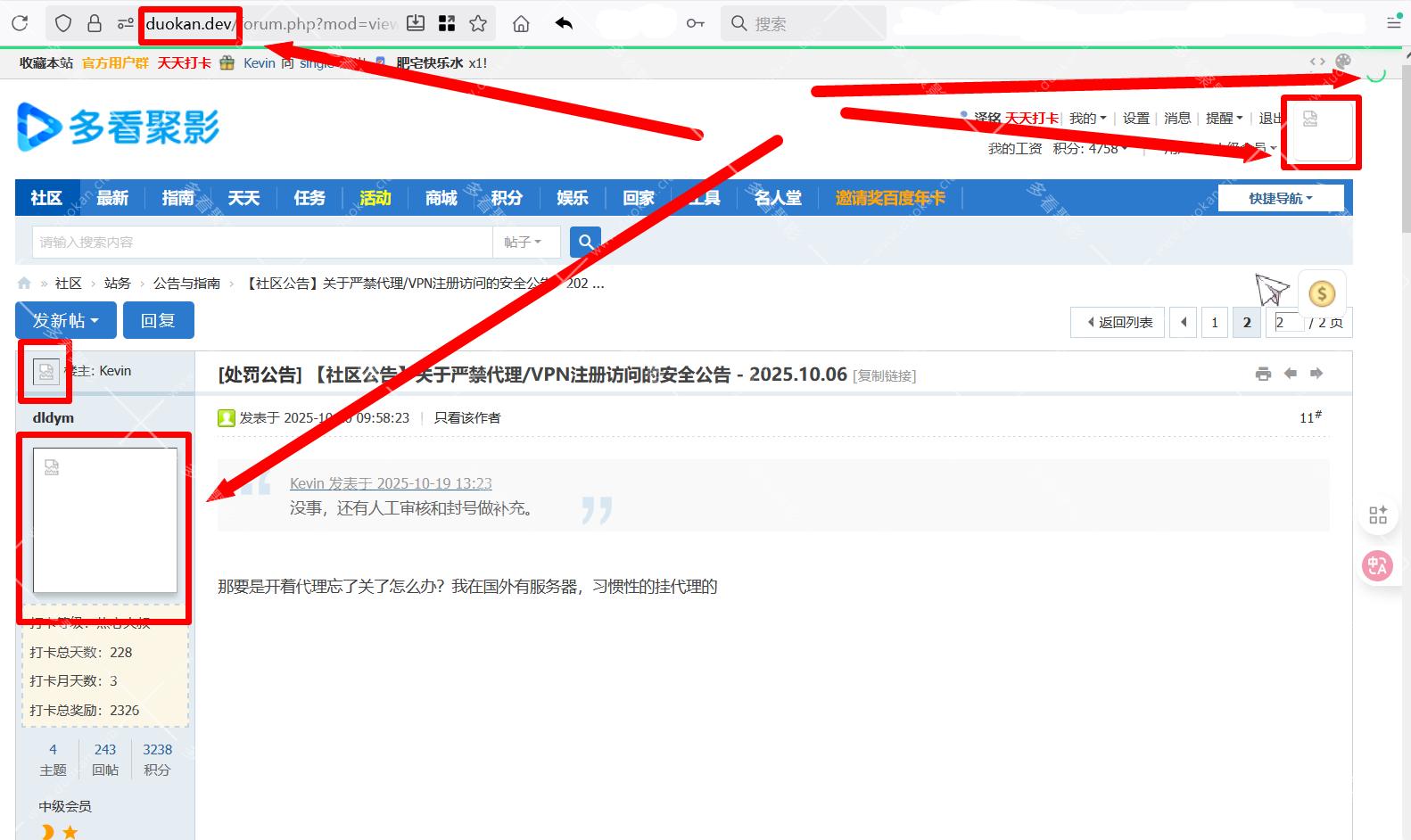This screenshot has height=840, width=1411.
Task: Open the password key icon
Action: pos(696,23)
